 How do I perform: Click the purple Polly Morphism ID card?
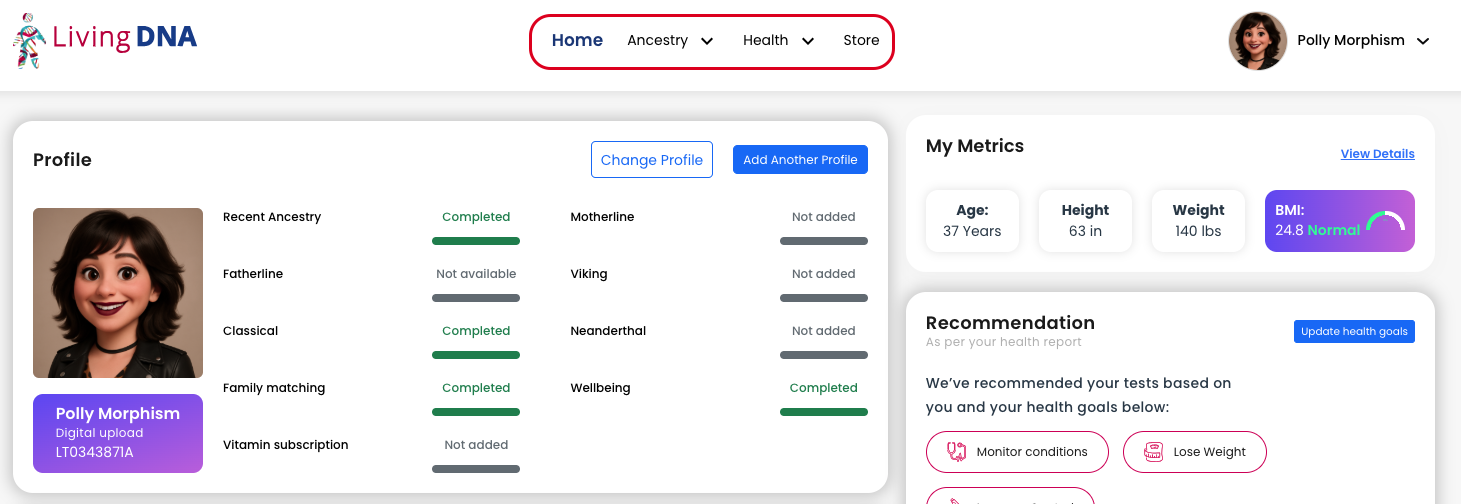tap(118, 433)
